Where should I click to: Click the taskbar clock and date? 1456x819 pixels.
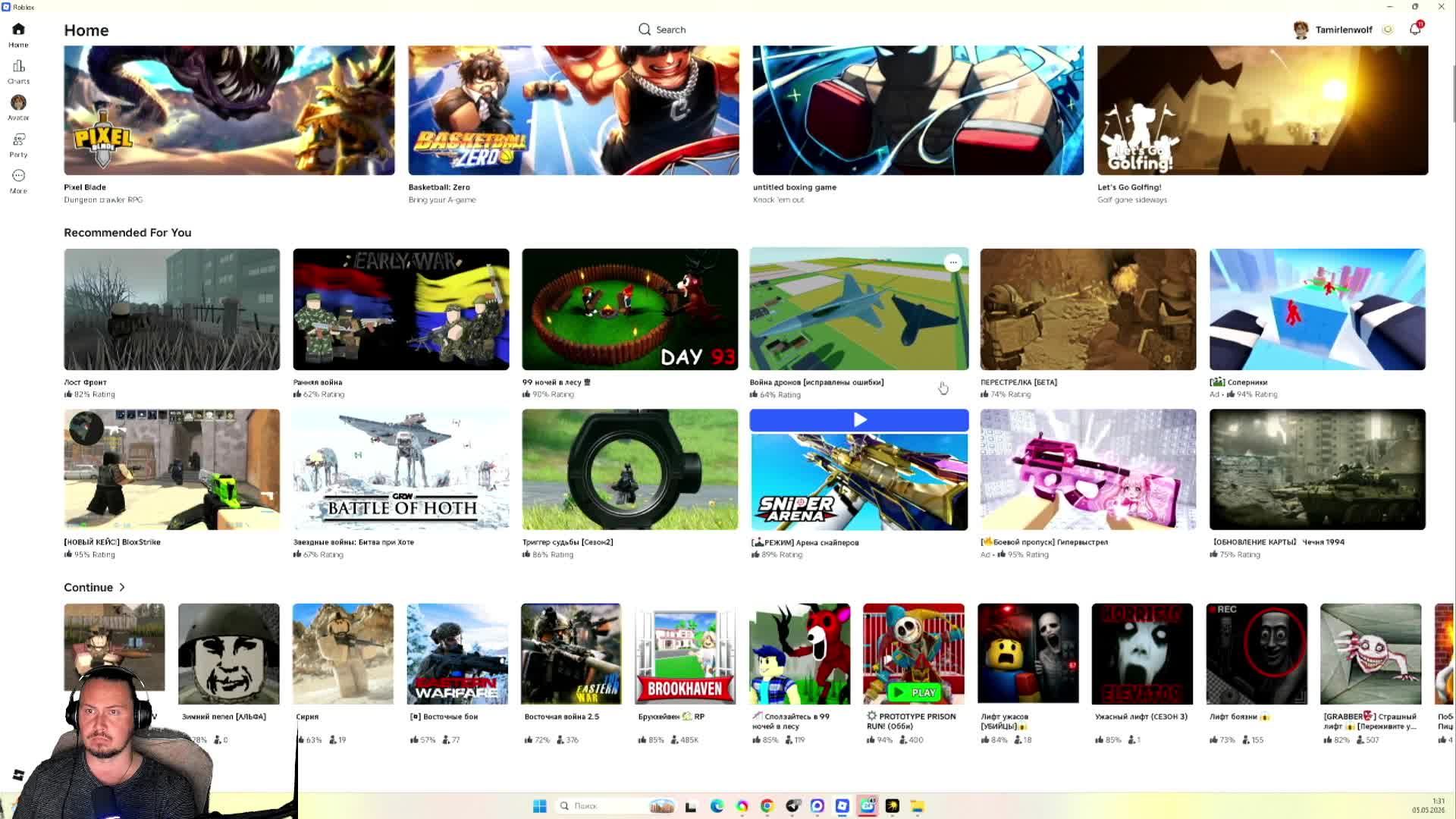[x=1429, y=805]
